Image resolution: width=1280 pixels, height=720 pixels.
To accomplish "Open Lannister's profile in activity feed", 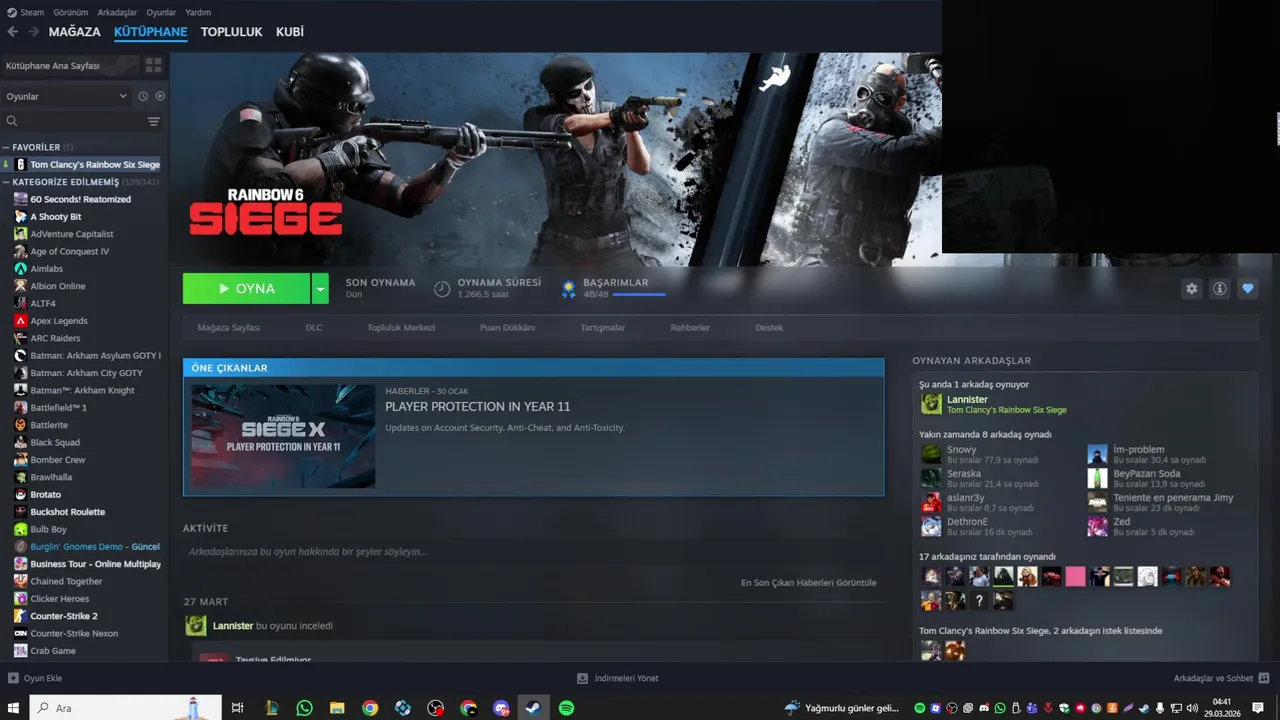I will [233, 626].
